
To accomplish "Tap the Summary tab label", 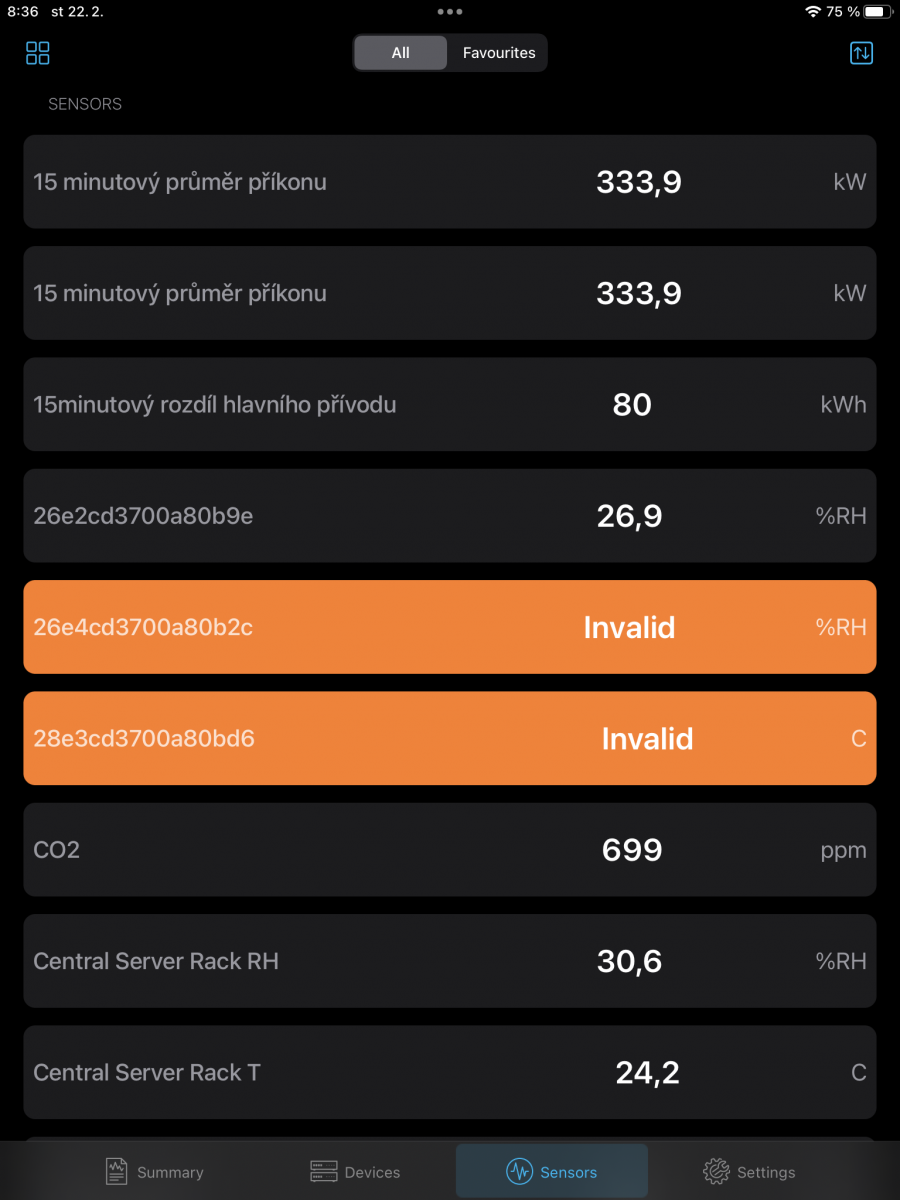I will 170,1172.
